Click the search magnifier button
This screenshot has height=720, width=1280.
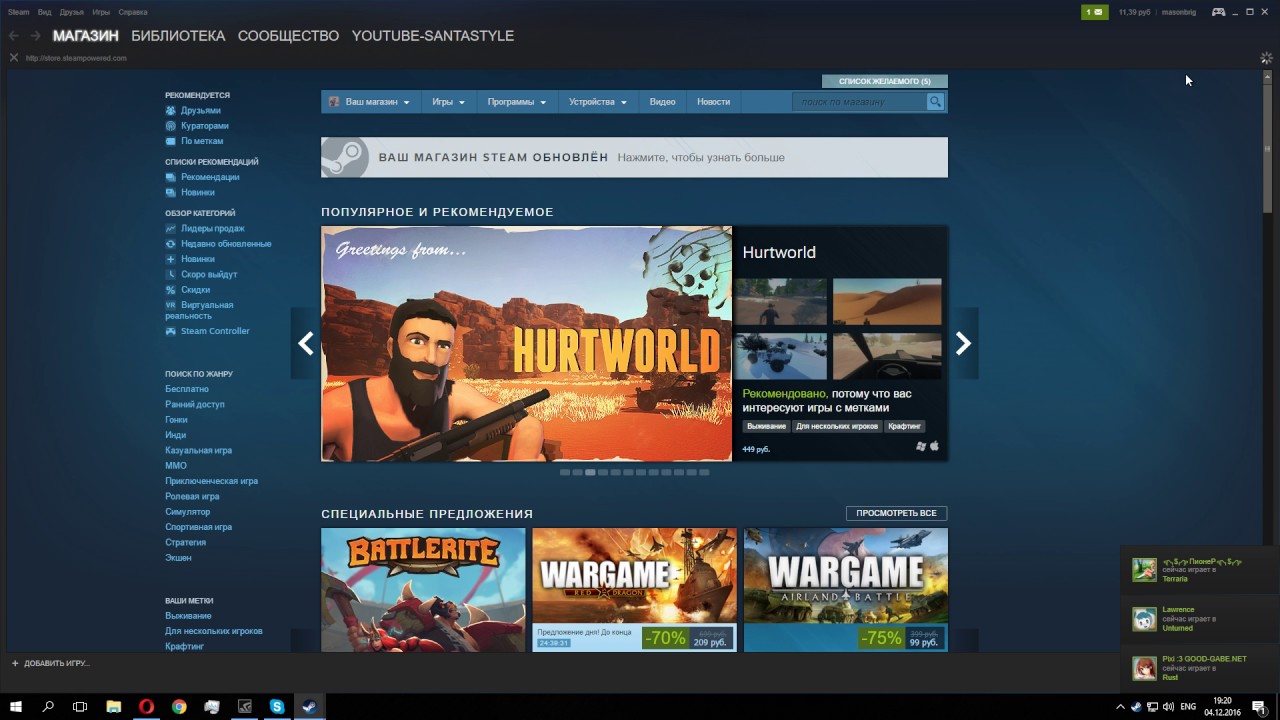point(935,102)
